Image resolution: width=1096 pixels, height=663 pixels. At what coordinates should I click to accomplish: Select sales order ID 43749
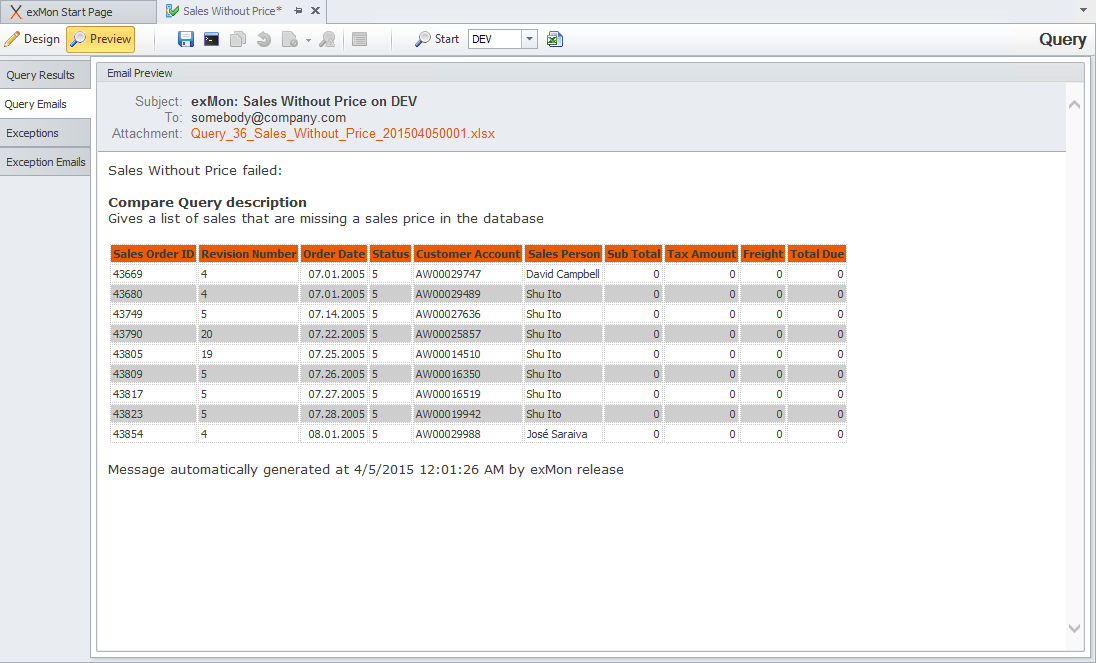(128, 314)
